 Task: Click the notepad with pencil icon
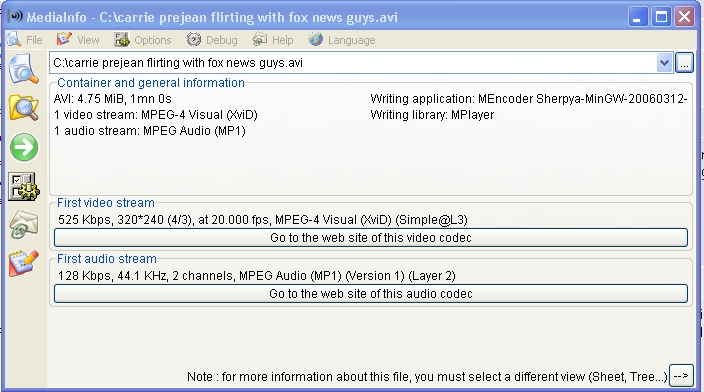point(23,263)
